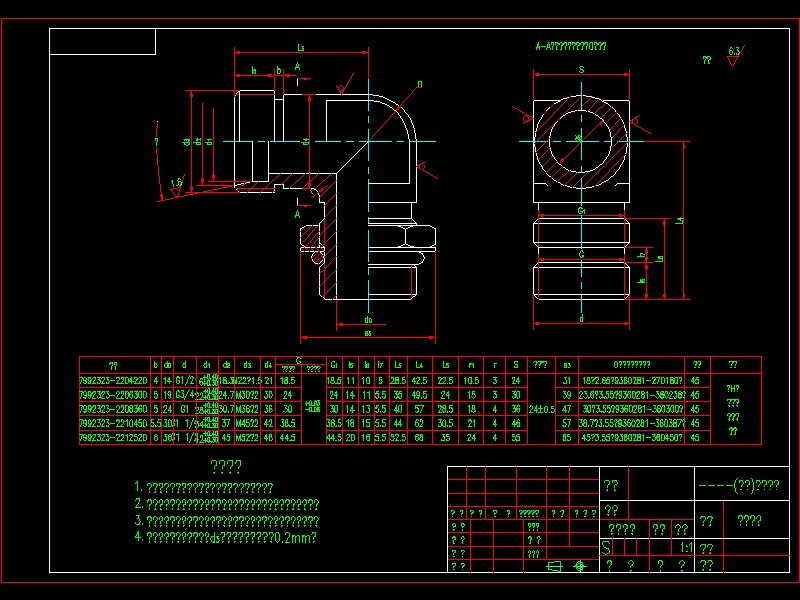
Task: Click the G1/2 cell in d column
Action: [x=185, y=381]
